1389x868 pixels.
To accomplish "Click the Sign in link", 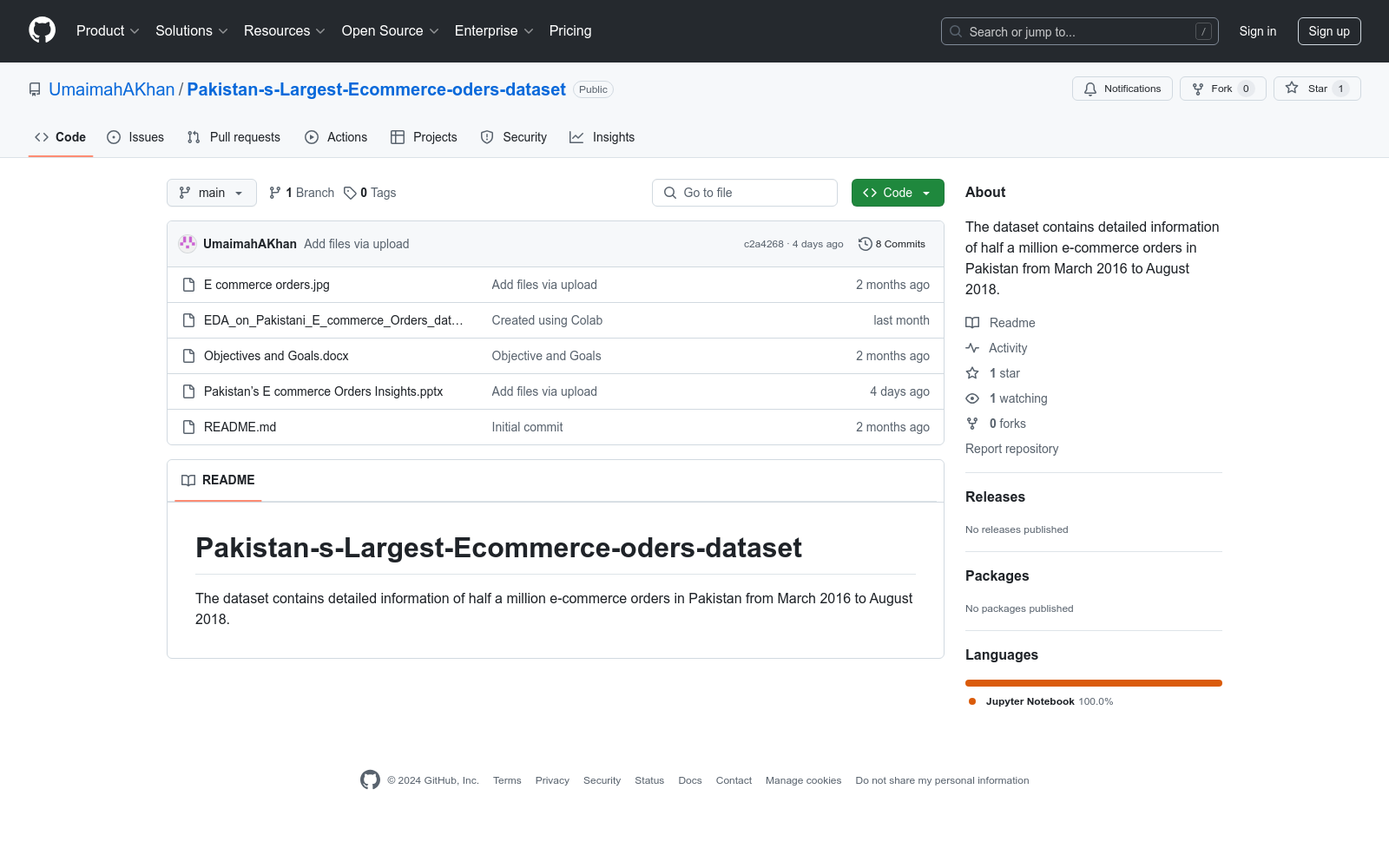I will [1258, 31].
